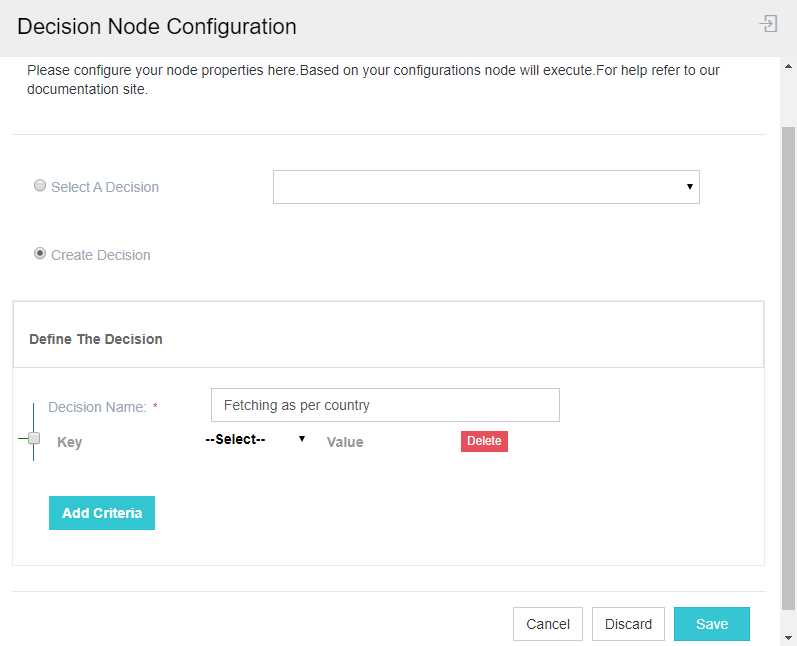
Task: Click into the Decision Name text field
Action: (385, 405)
